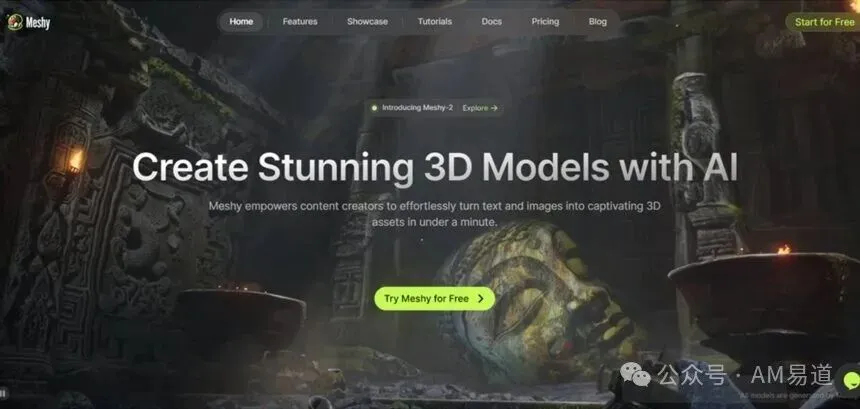
Task: View the Pricing page
Action: pyautogui.click(x=545, y=22)
